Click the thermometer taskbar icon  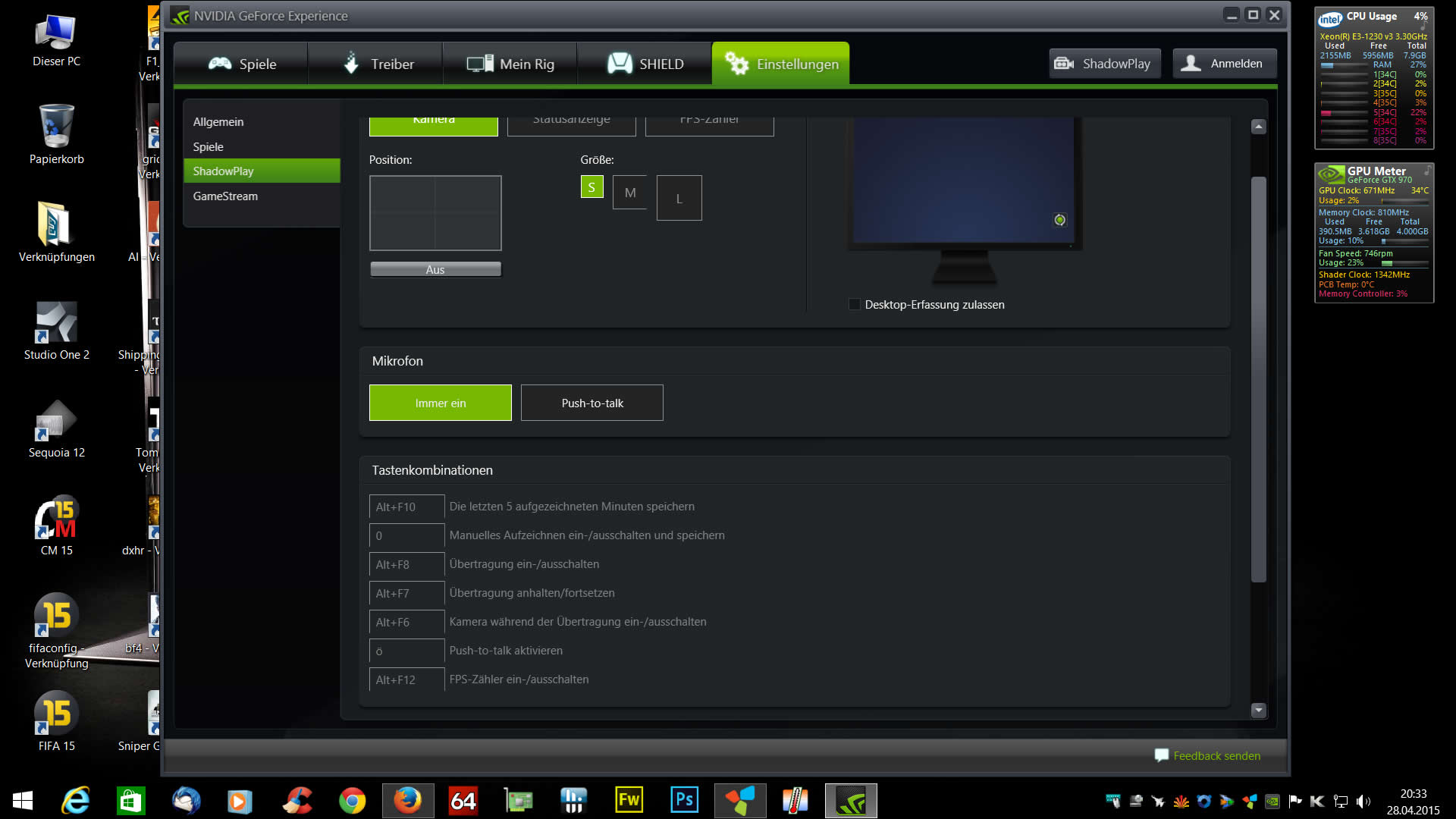795,801
